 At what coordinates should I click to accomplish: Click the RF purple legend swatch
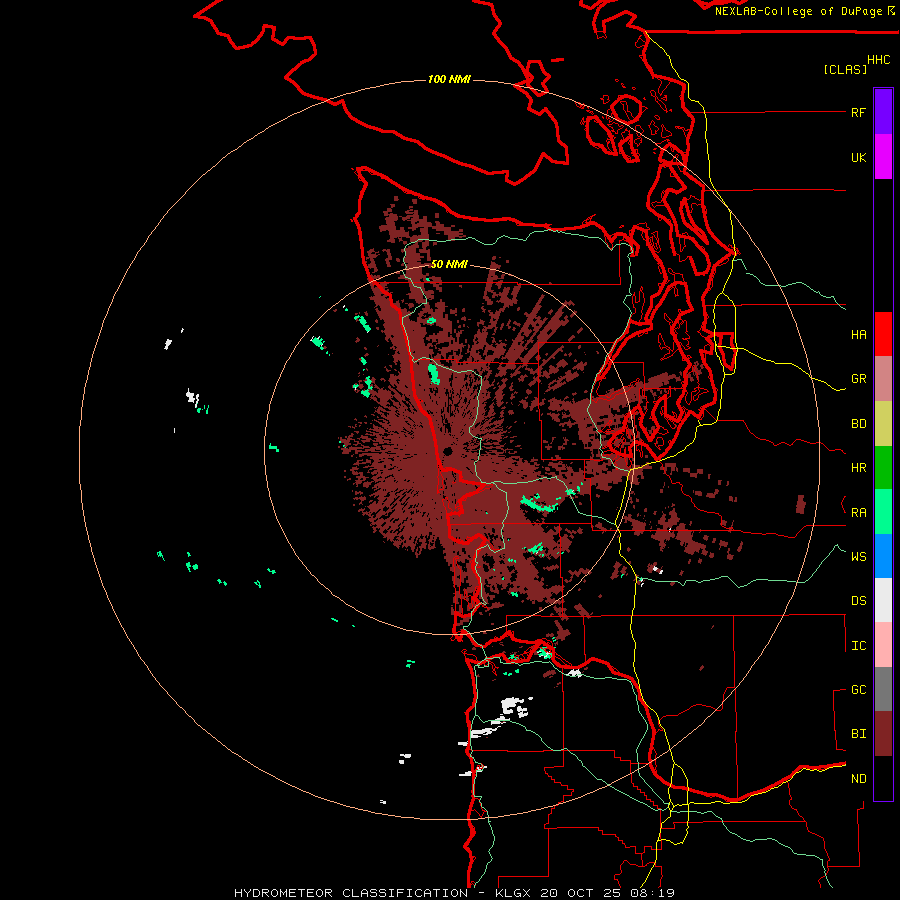[x=883, y=112]
